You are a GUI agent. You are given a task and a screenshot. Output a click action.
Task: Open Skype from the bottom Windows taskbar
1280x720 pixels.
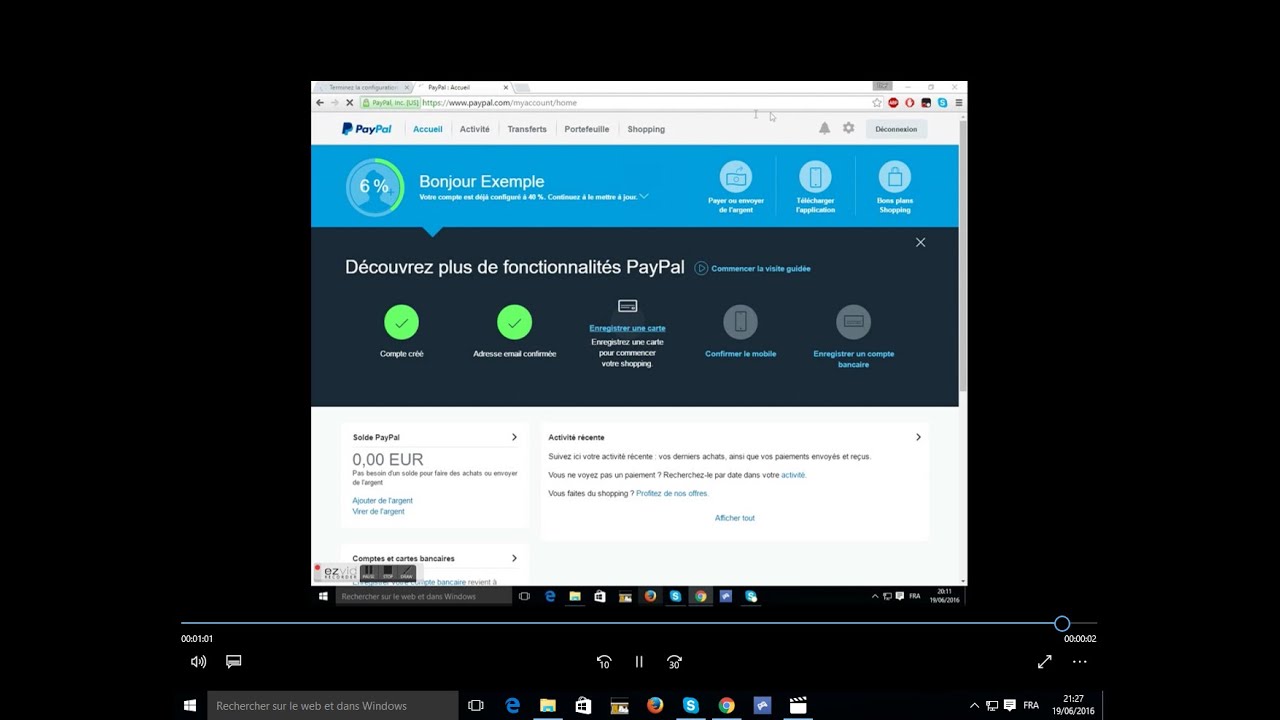[690, 705]
